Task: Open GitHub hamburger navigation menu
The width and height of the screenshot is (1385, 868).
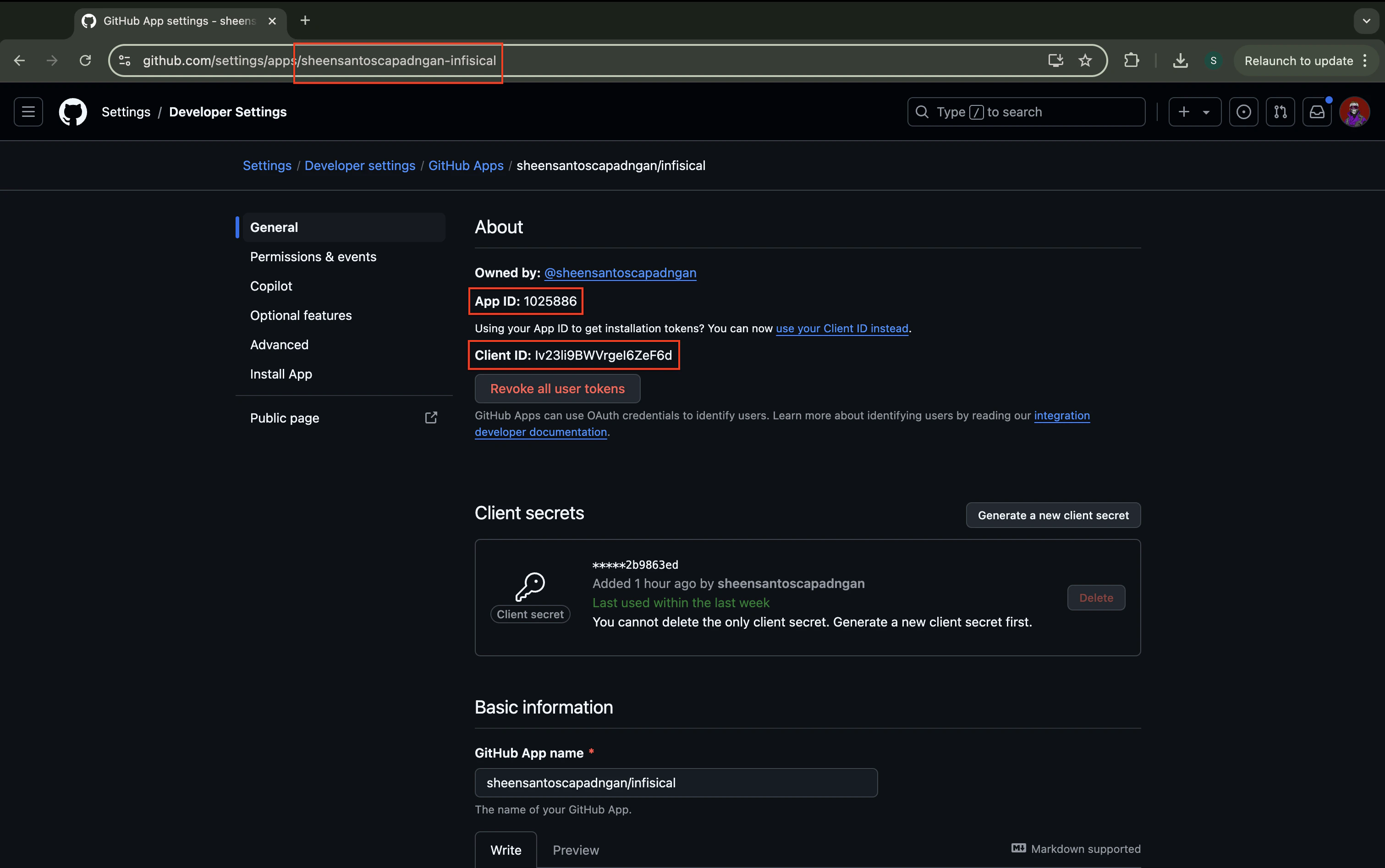Action: pyautogui.click(x=28, y=112)
